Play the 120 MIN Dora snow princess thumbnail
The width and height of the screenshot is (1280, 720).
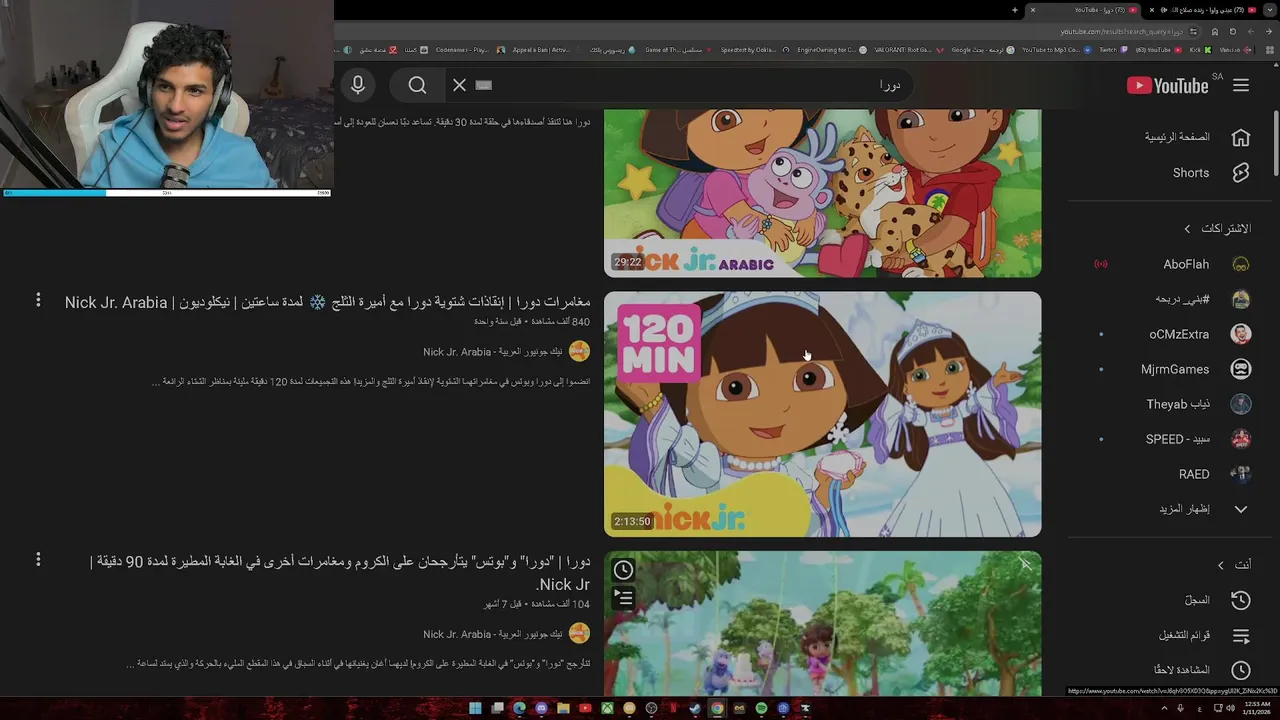[822, 414]
